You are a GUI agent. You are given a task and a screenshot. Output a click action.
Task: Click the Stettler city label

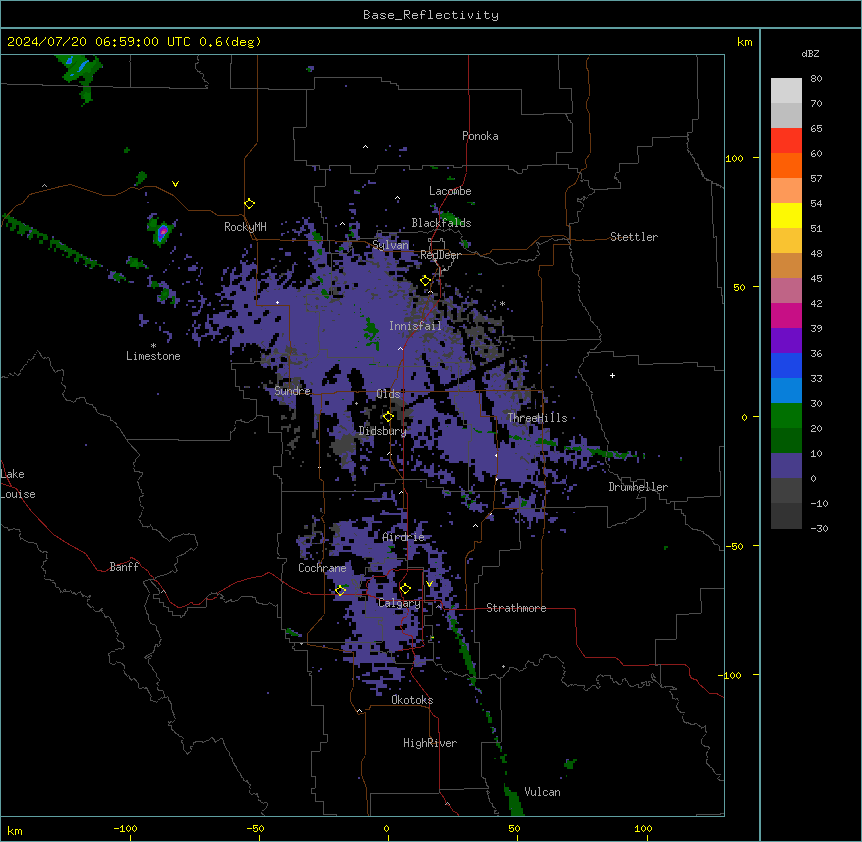click(x=634, y=237)
